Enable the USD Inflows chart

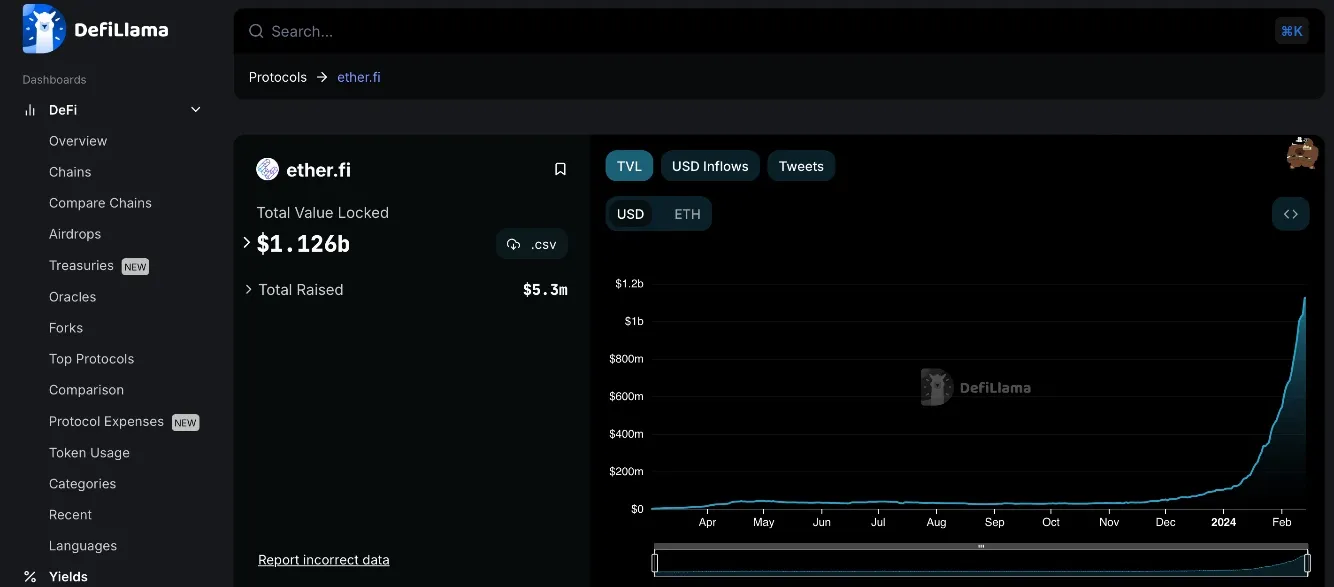coord(710,166)
